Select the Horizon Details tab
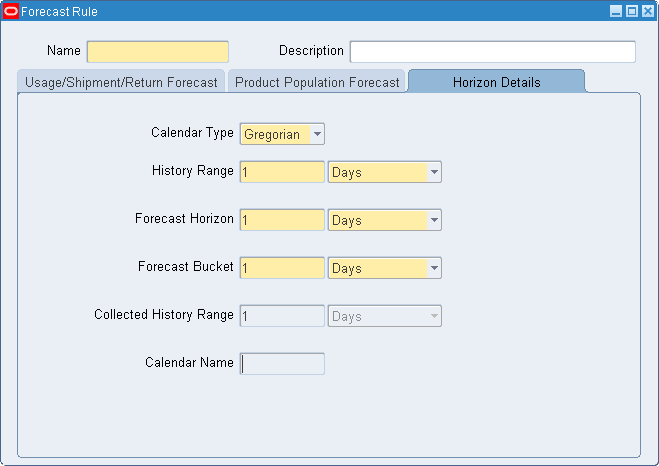The height and width of the screenshot is (466, 659). 496,82
